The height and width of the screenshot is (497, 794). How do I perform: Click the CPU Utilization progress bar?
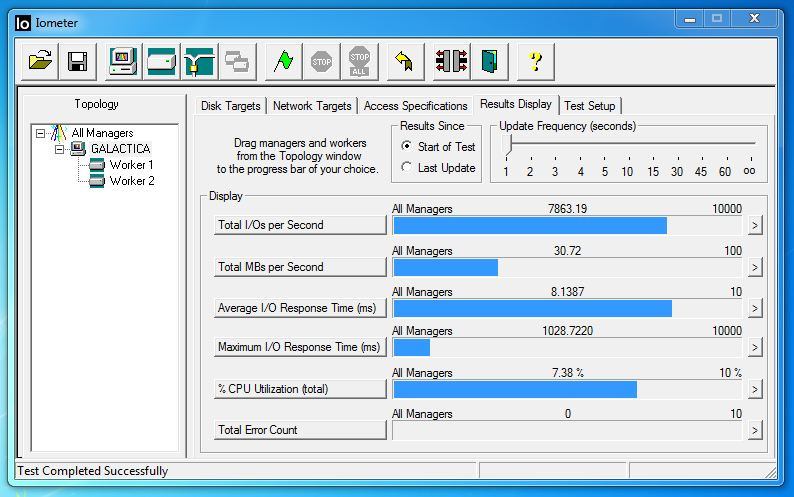tap(567, 389)
